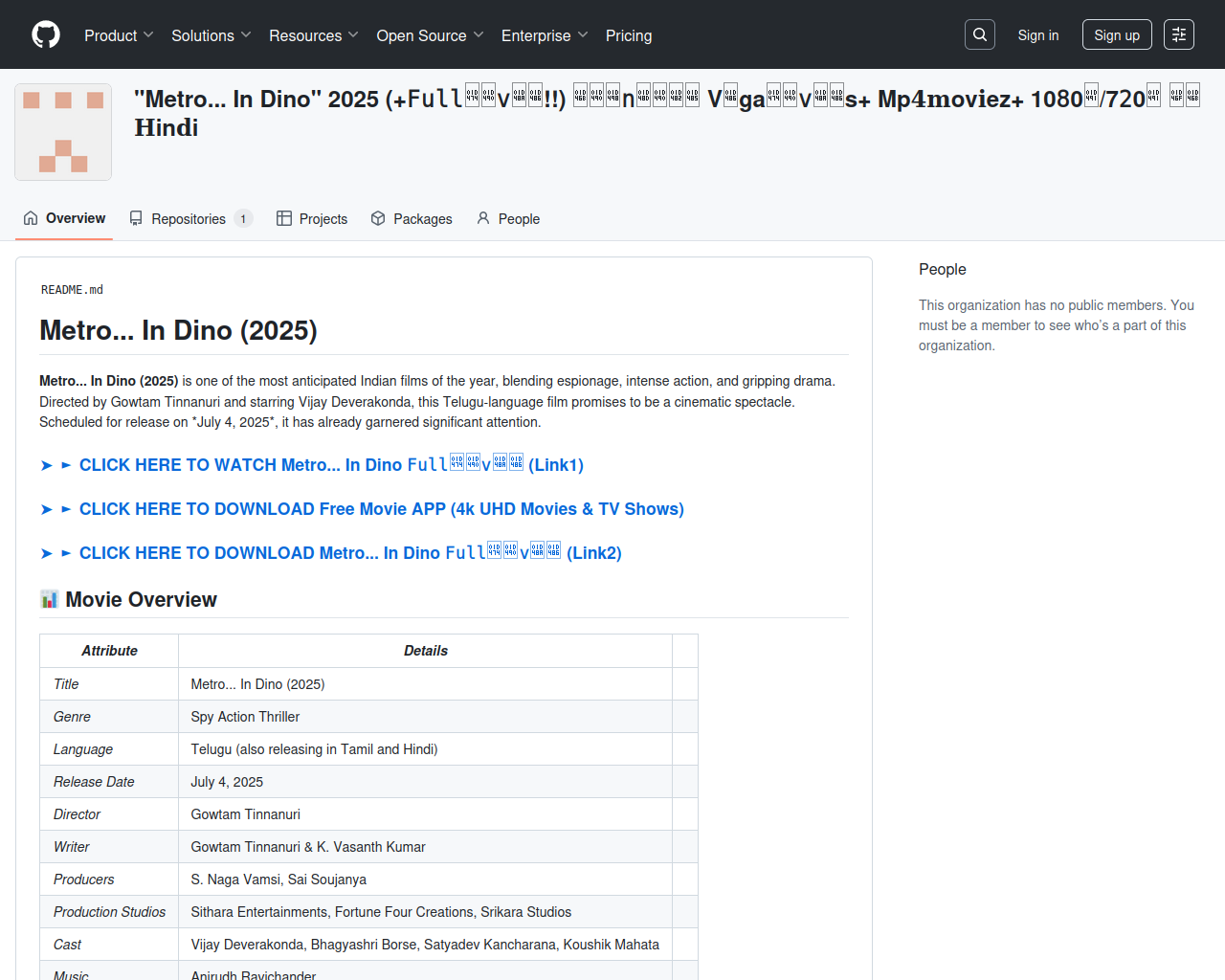The image size is (1225, 980).
Task: Click the repo icon beside Repositories
Action: tap(136, 219)
